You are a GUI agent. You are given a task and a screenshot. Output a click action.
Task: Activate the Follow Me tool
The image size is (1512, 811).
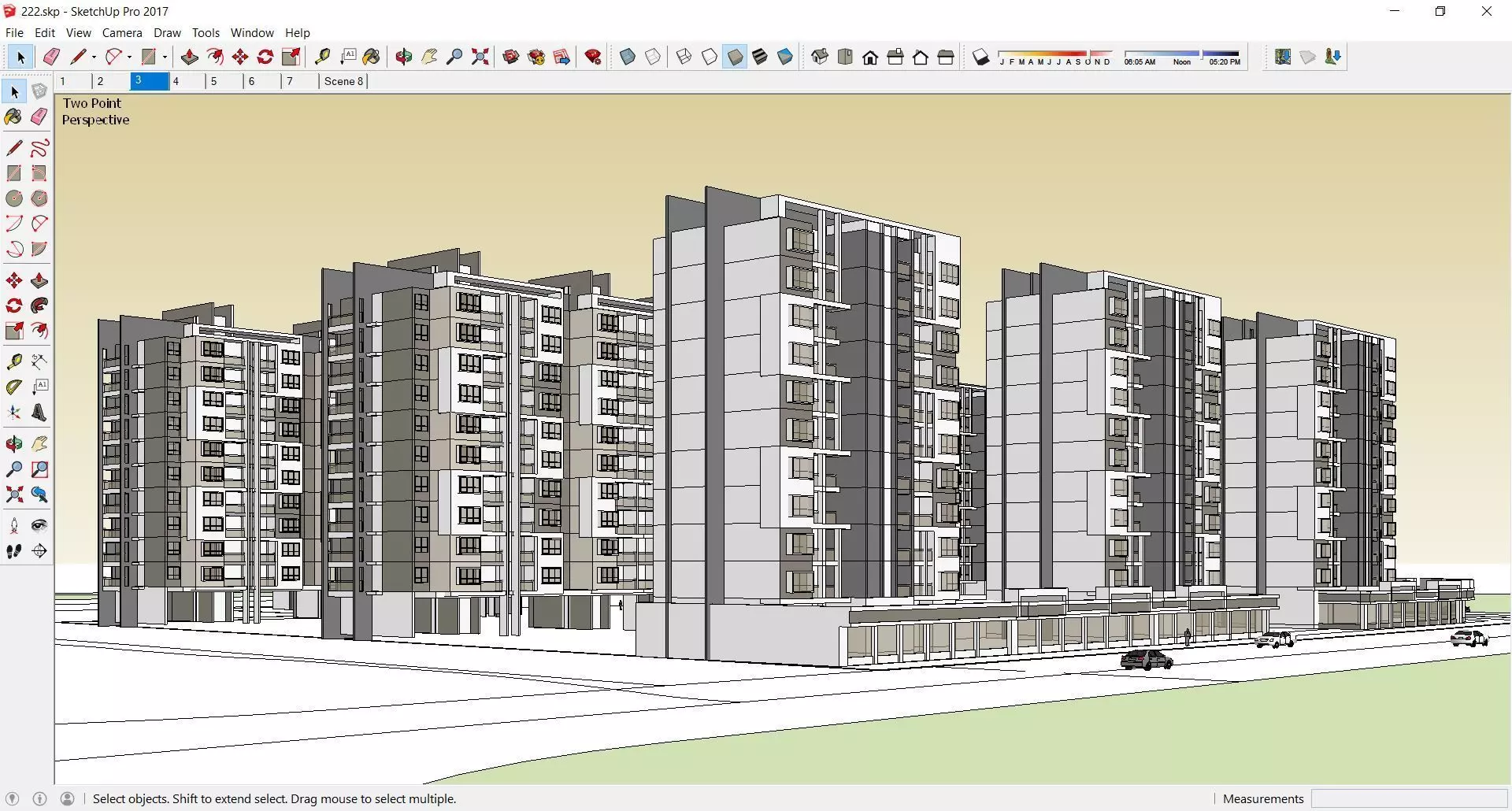tap(39, 306)
